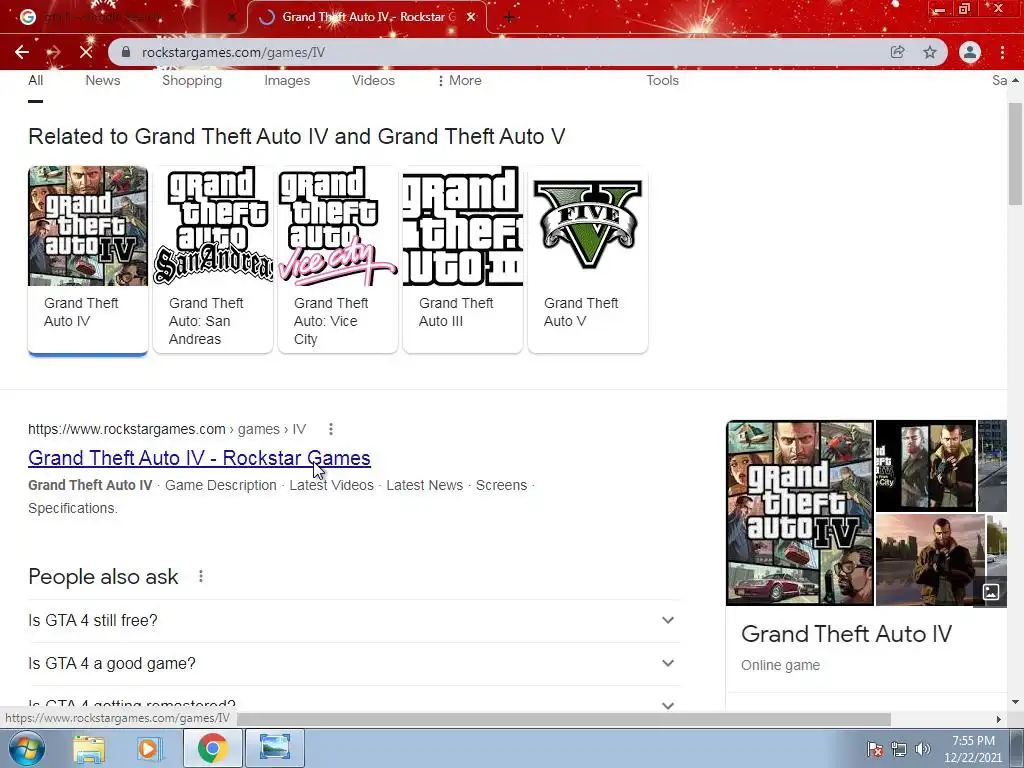The height and width of the screenshot is (768, 1024).
Task: Open the large GTA IV cover image
Action: (800, 513)
